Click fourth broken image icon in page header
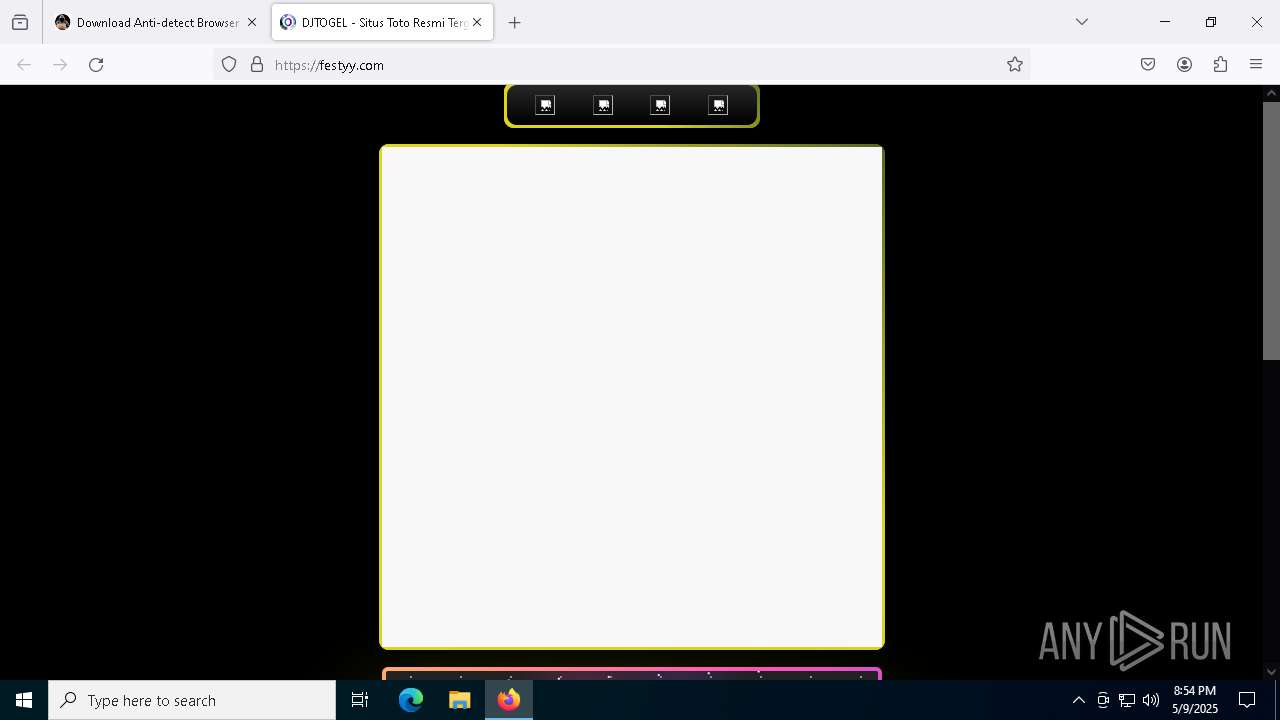This screenshot has height=720, width=1280. pyautogui.click(x=718, y=105)
